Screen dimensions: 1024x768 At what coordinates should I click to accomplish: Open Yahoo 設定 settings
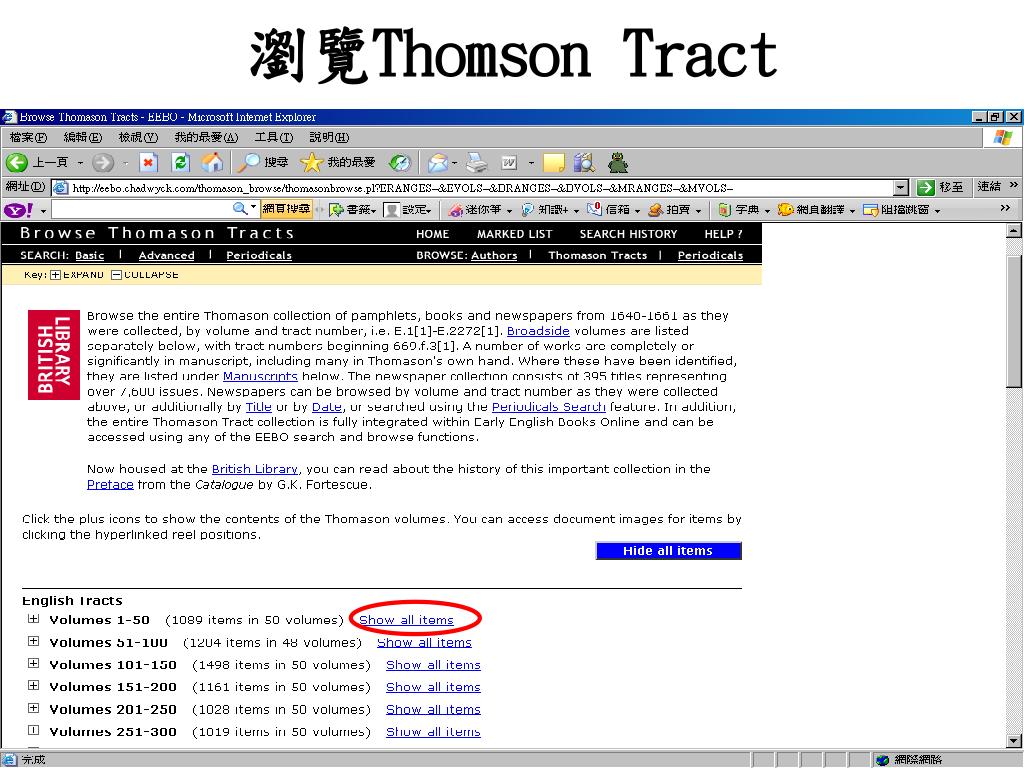408,210
